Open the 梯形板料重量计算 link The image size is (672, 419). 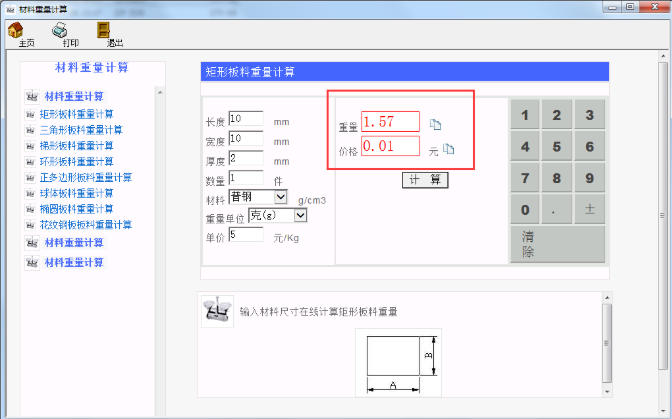[x=77, y=146]
